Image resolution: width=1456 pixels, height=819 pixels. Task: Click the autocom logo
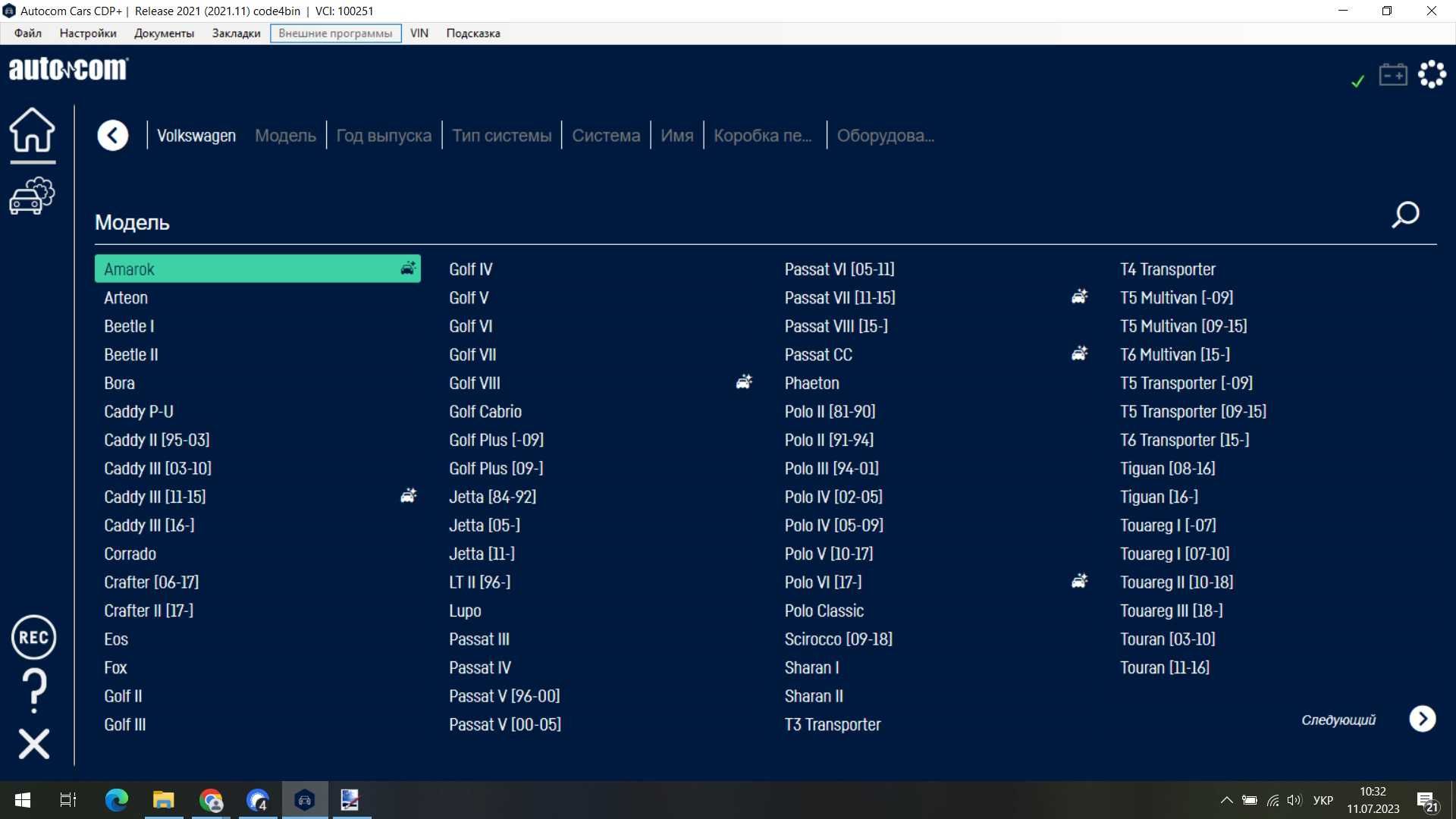(68, 69)
